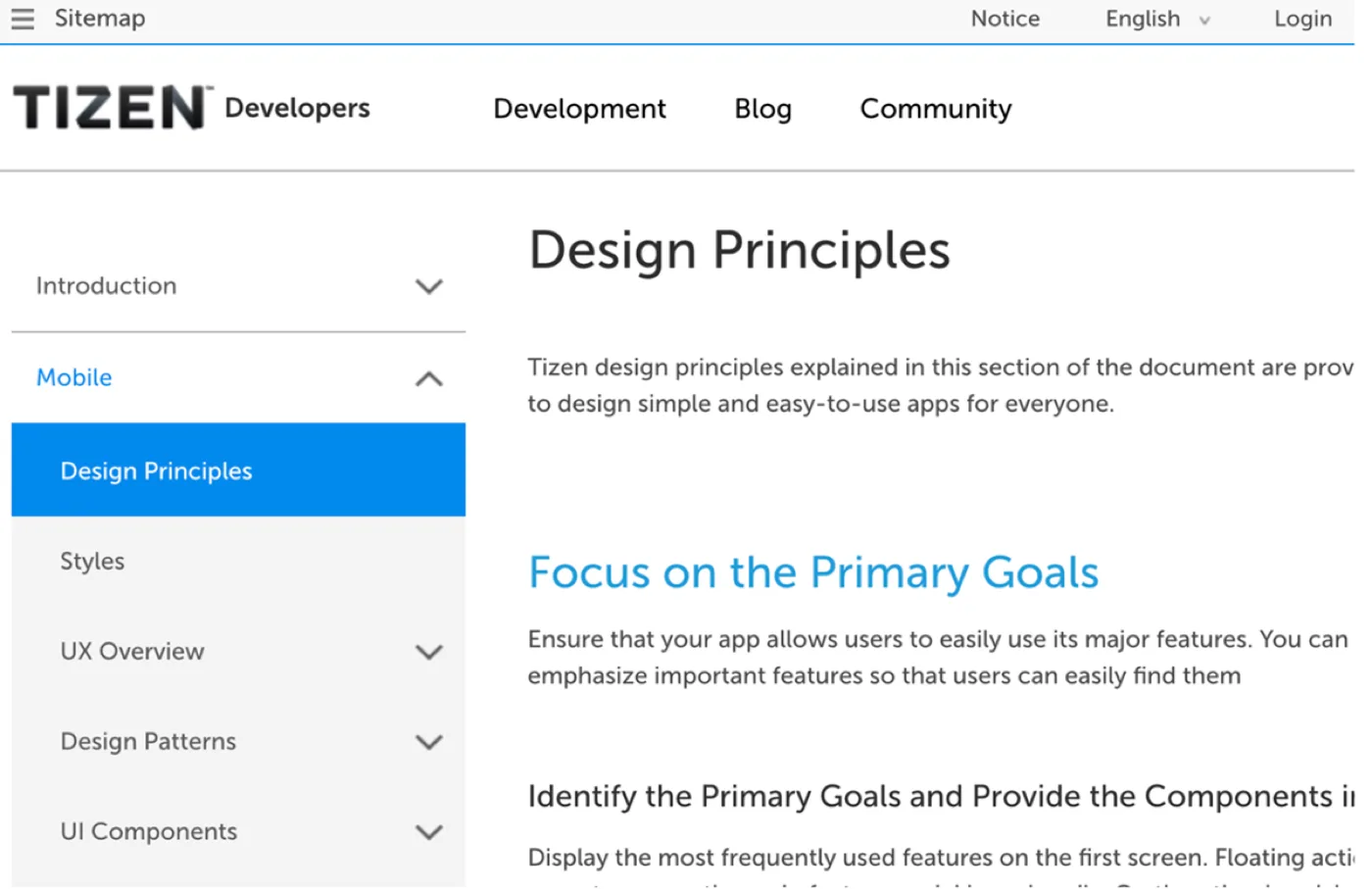The image size is (1372, 889).
Task: Collapse the Mobile section chevron
Action: click(x=429, y=378)
